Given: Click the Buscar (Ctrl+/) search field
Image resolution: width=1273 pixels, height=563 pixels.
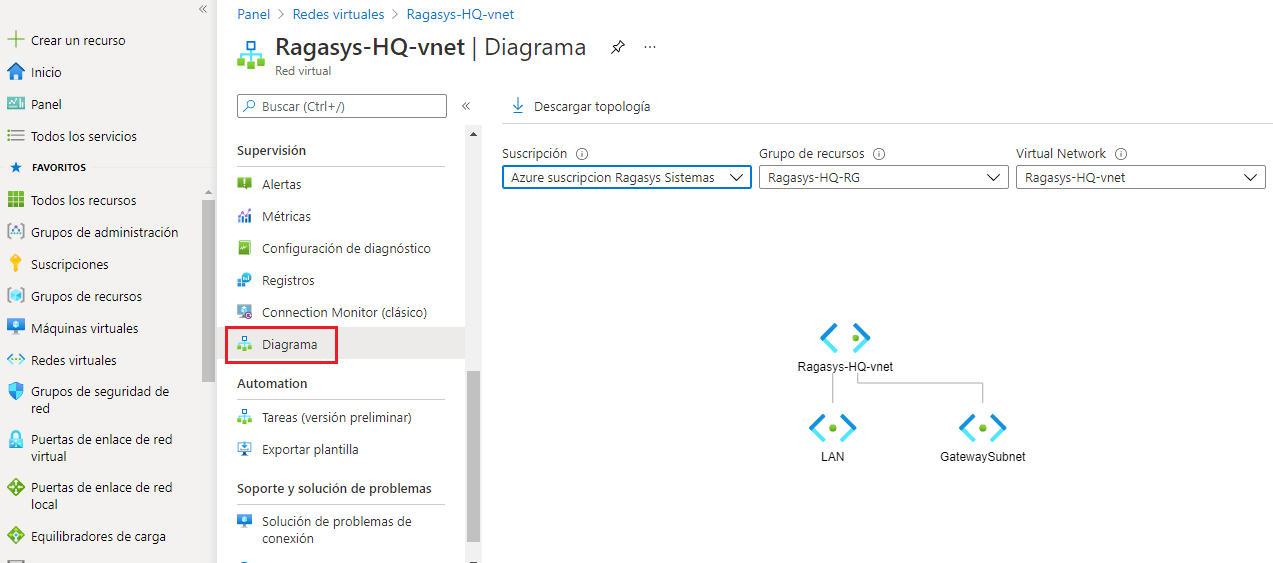Looking at the screenshot, I should 342,106.
